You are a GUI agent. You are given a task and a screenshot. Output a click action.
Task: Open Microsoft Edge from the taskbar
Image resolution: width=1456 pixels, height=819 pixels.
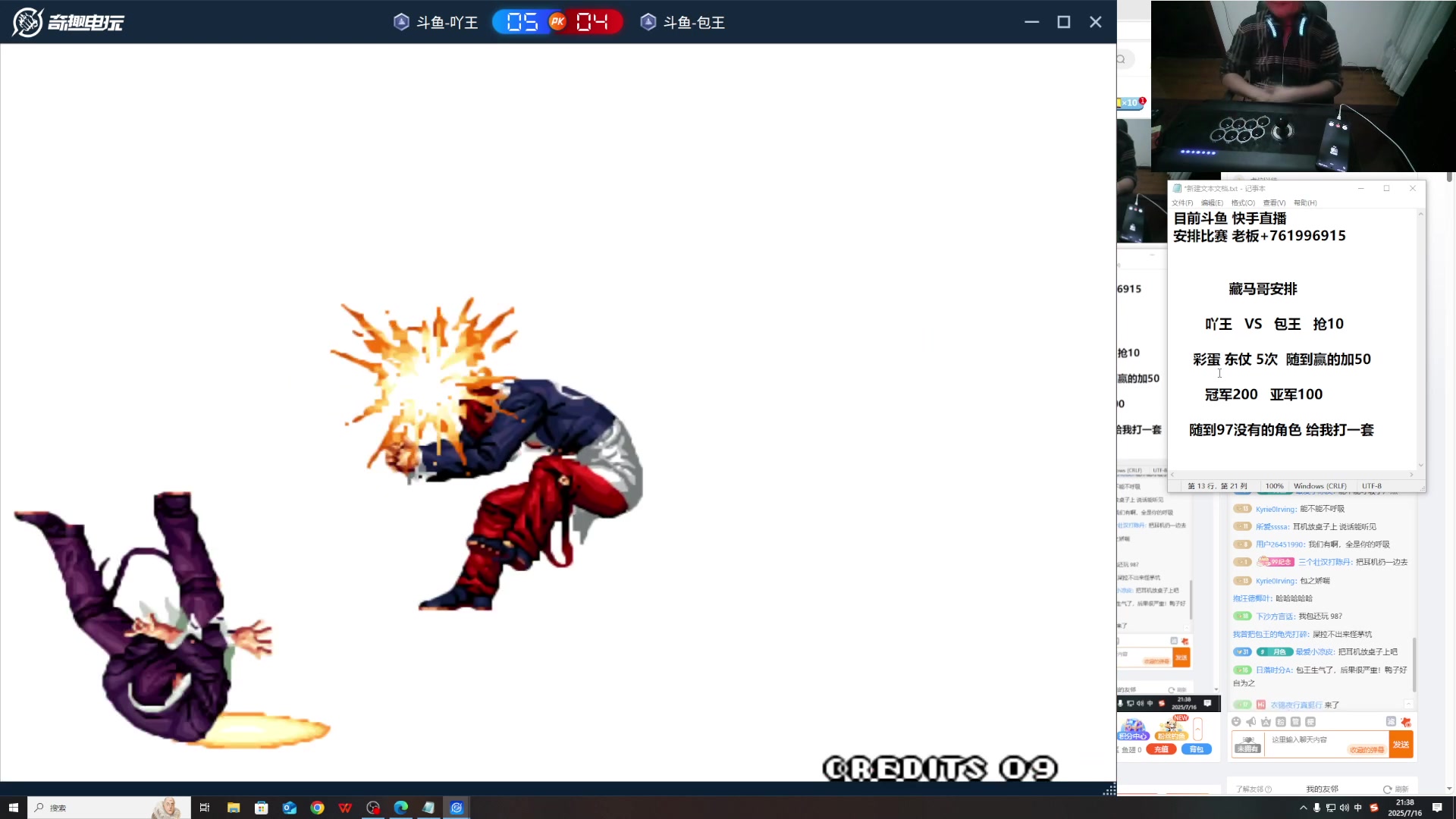tap(400, 808)
